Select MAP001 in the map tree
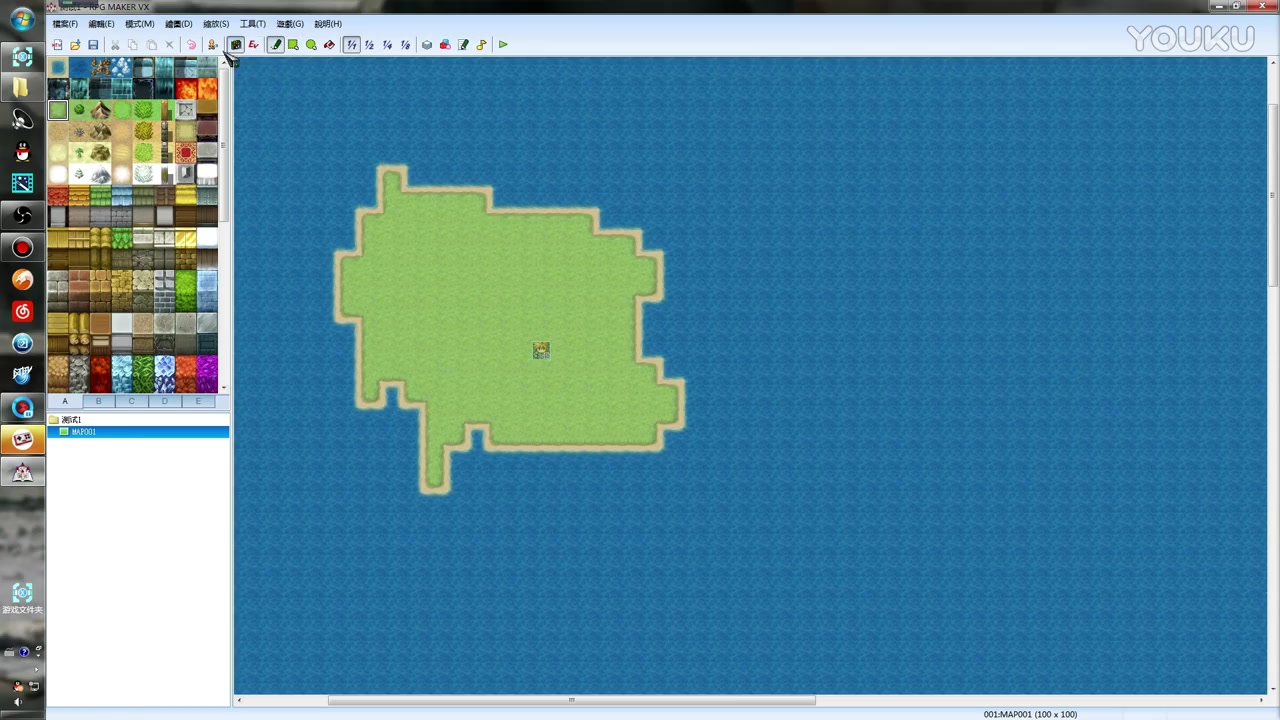The image size is (1280, 720). 84,432
